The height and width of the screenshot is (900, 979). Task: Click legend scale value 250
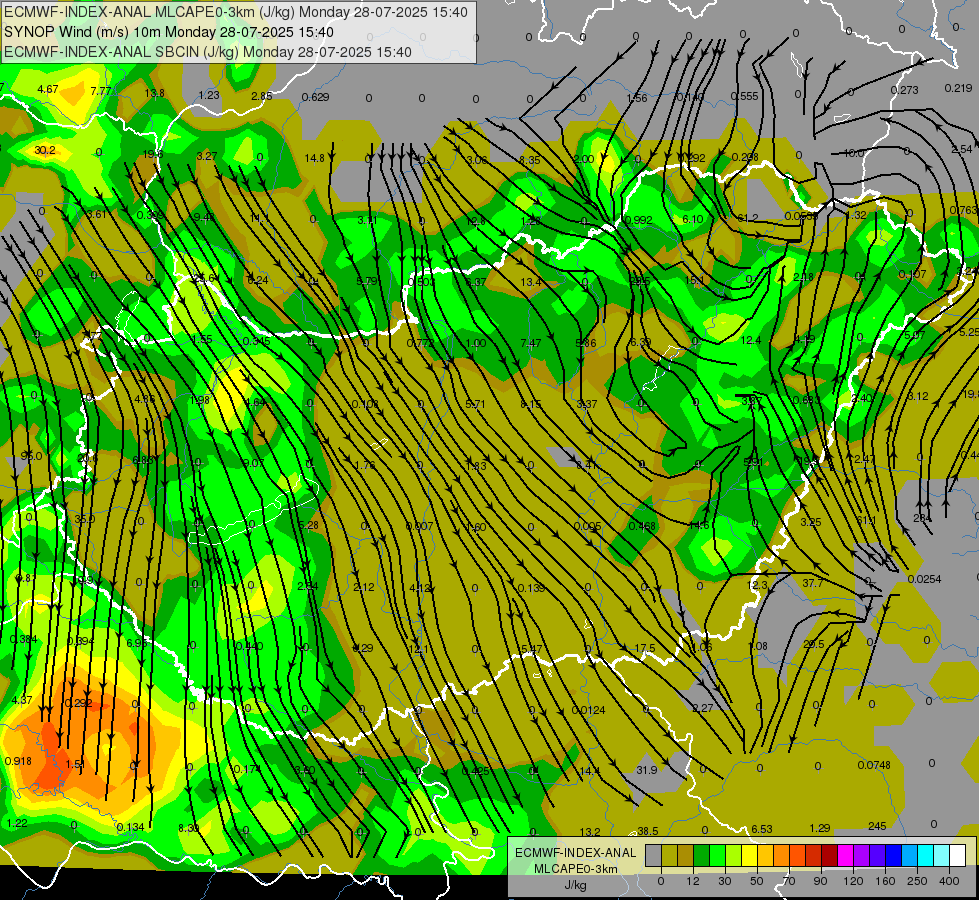click(x=917, y=881)
